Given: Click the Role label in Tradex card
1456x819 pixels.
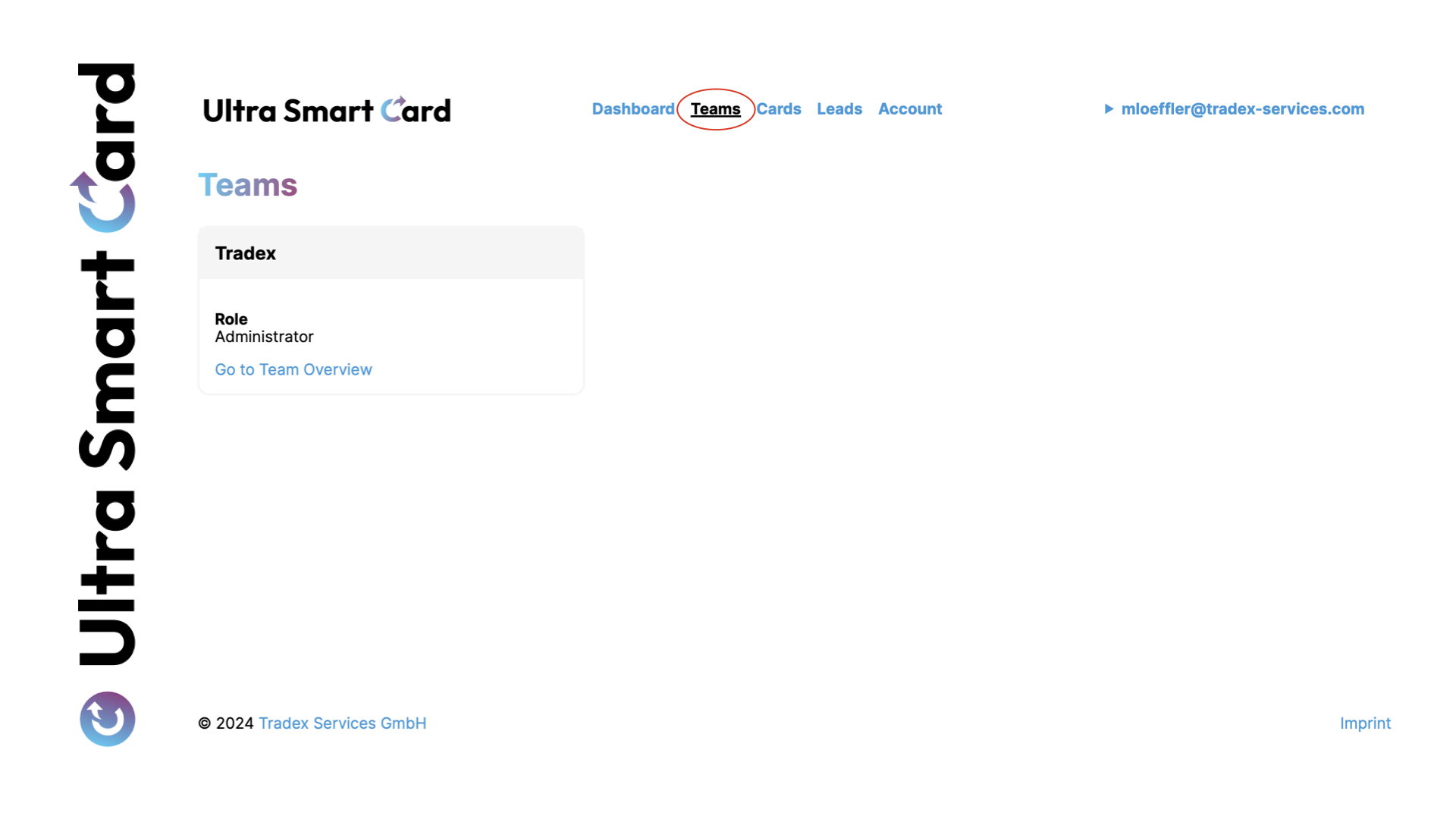Looking at the screenshot, I should 231,319.
